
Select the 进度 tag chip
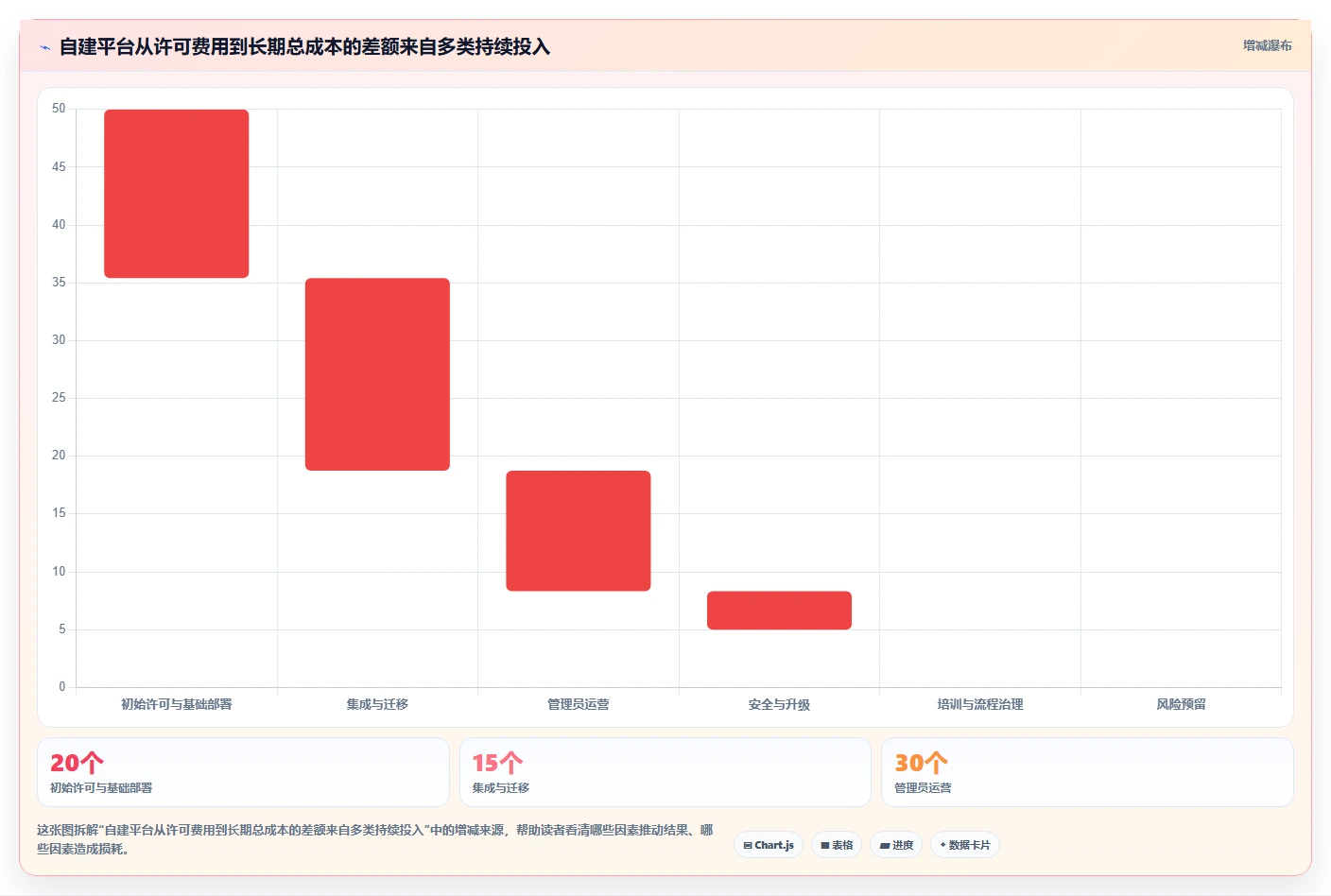(896, 845)
